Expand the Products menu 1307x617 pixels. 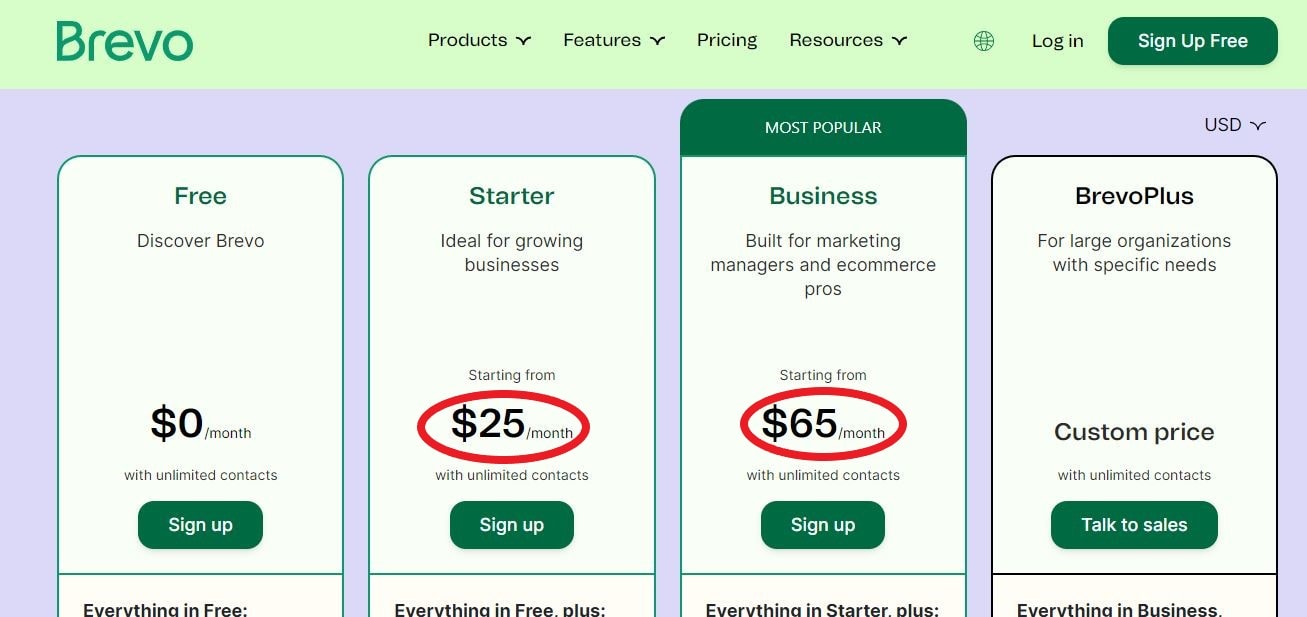click(478, 40)
